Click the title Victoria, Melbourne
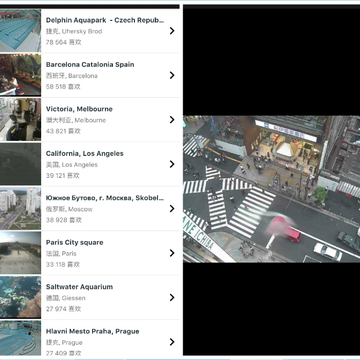360x360 pixels. point(79,109)
